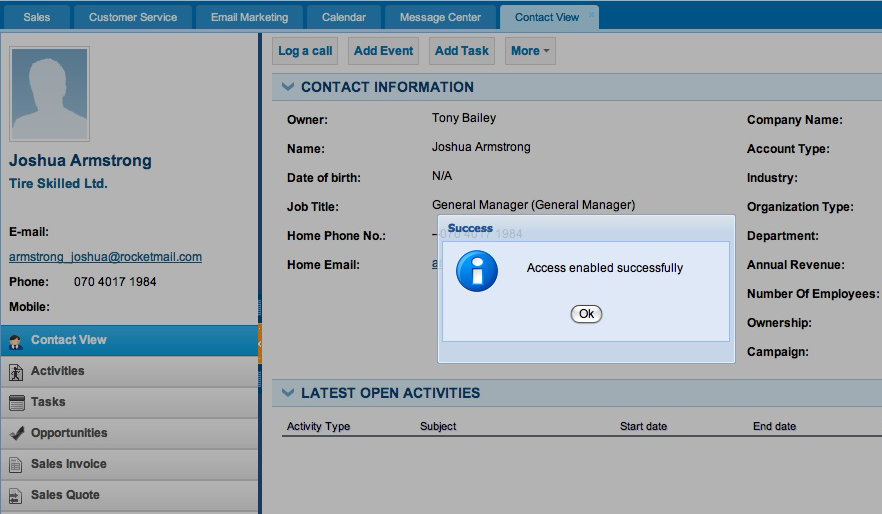This screenshot has width=882, height=514.
Task: Click the Campaign field label
Action: click(x=777, y=352)
